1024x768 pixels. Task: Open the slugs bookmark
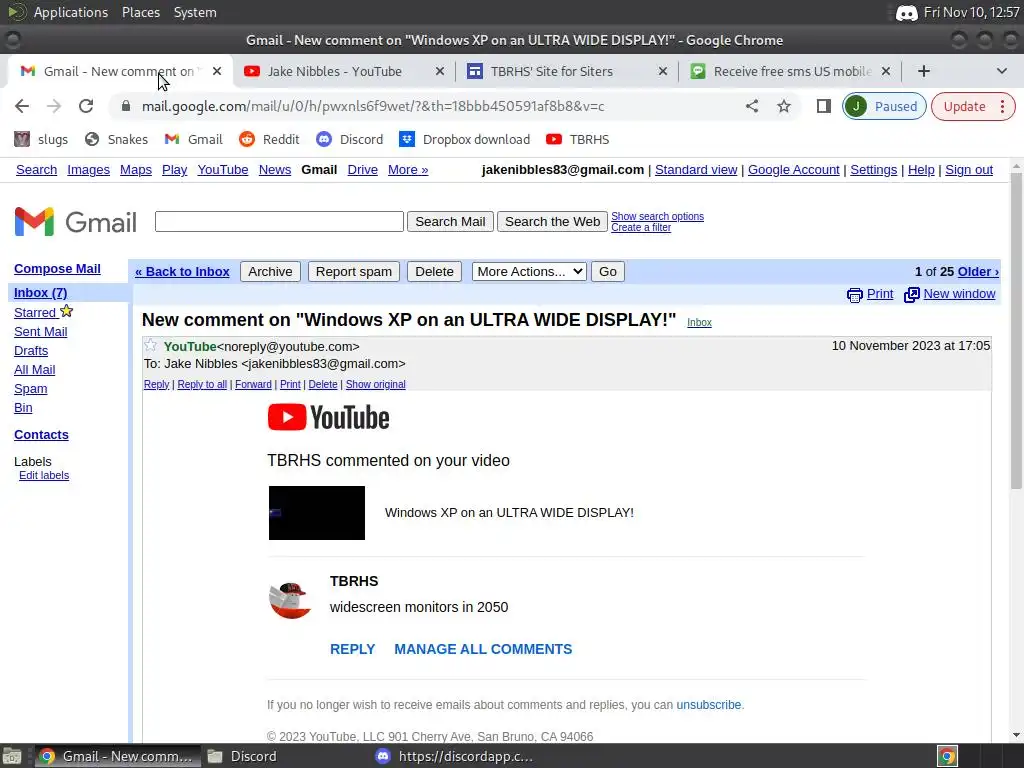point(41,139)
